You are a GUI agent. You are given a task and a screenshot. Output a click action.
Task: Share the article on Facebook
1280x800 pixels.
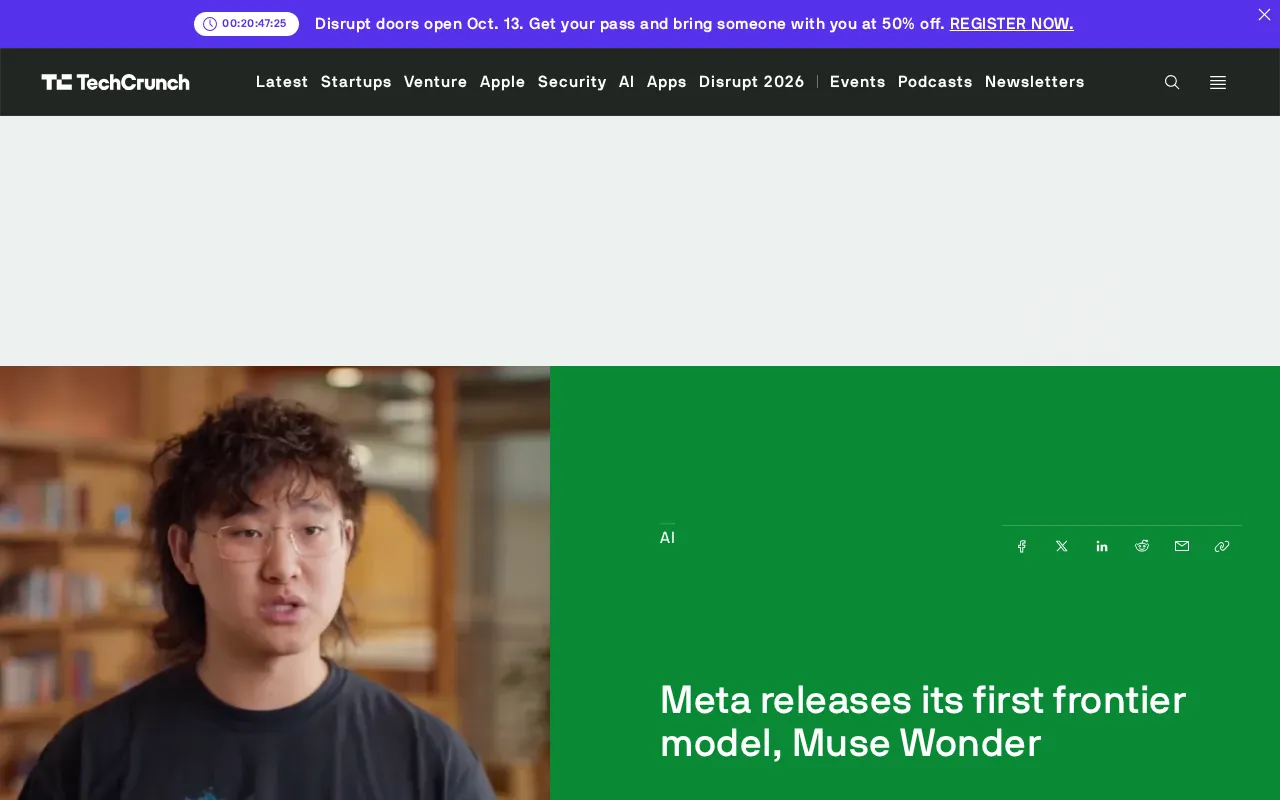tap(1022, 546)
